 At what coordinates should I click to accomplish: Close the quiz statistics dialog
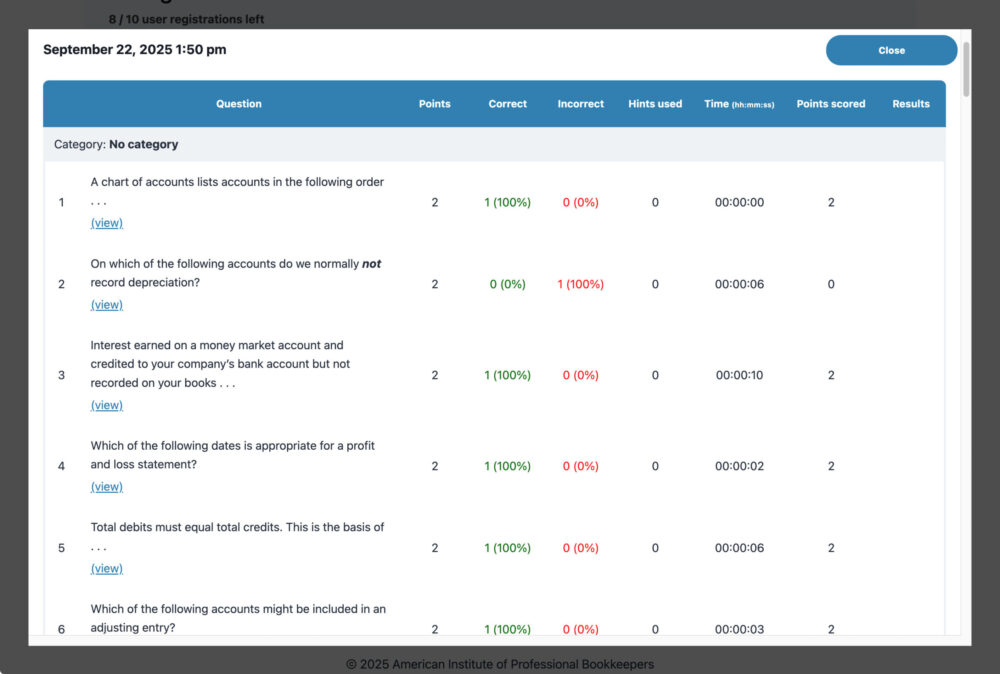point(891,50)
